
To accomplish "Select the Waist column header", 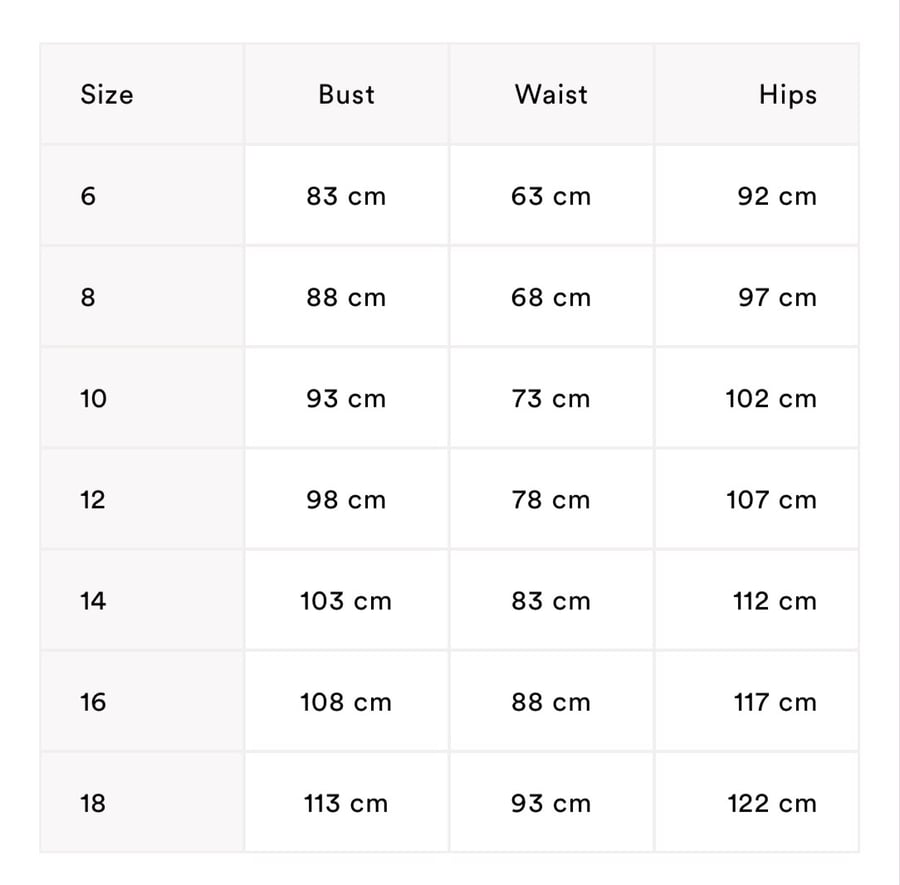I will [x=551, y=95].
